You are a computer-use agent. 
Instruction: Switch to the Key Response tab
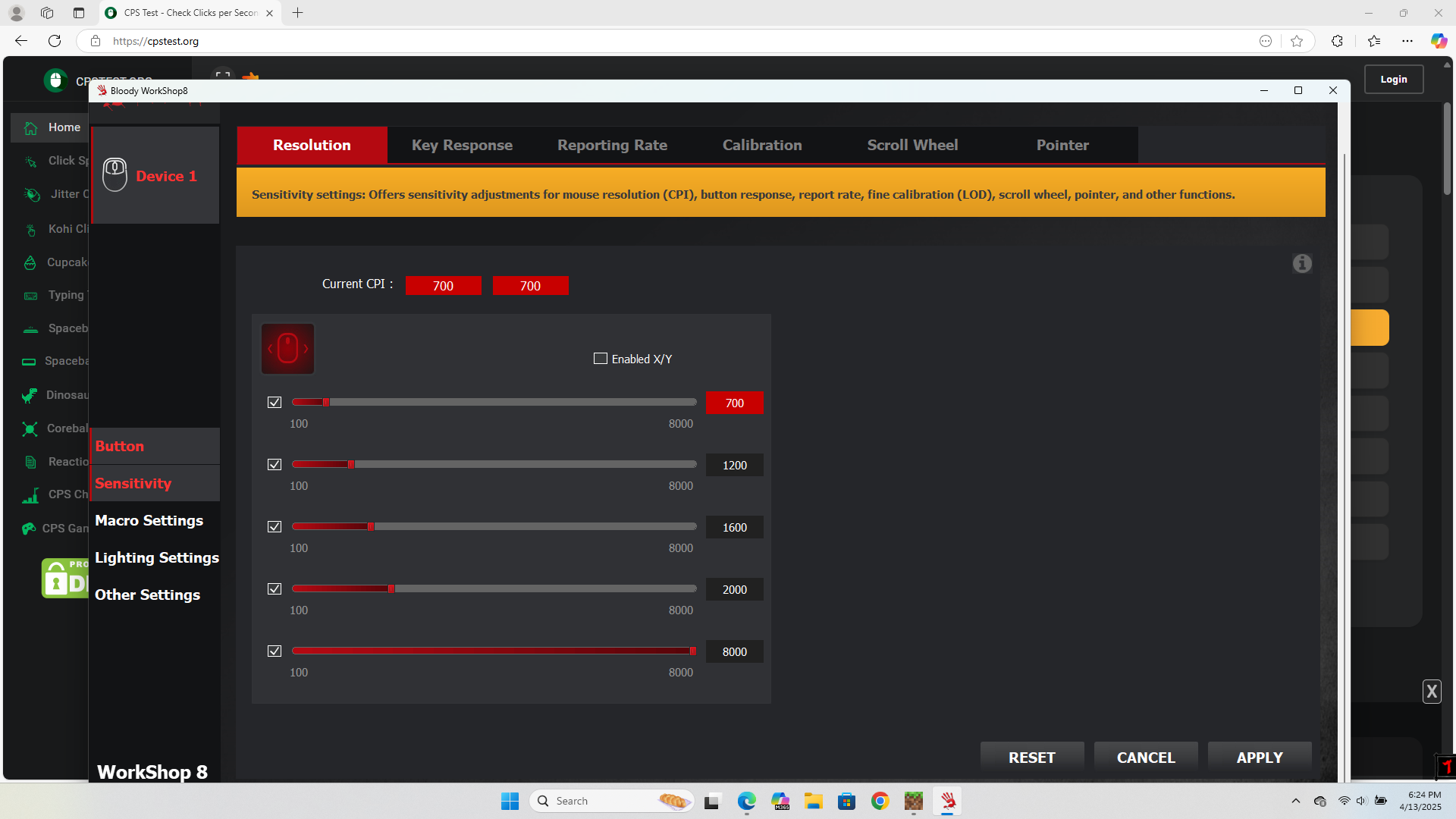462,145
